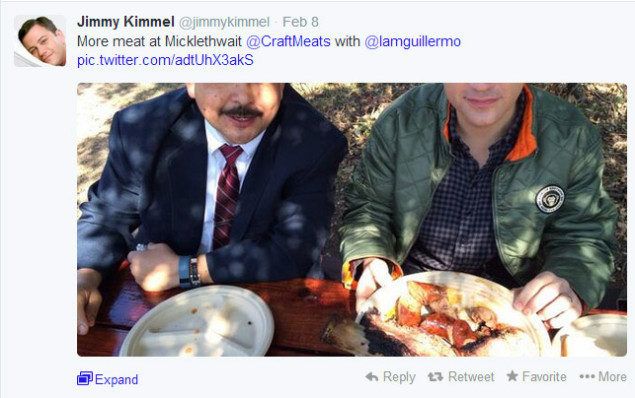Open the embedded barbecue photo
Viewport: 635px width, 398px height.
(x=352, y=219)
